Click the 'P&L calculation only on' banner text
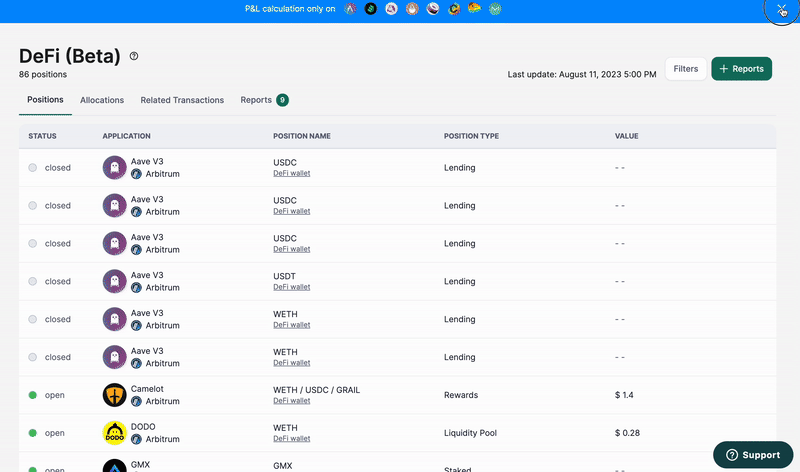The image size is (800, 472). [x=290, y=9]
